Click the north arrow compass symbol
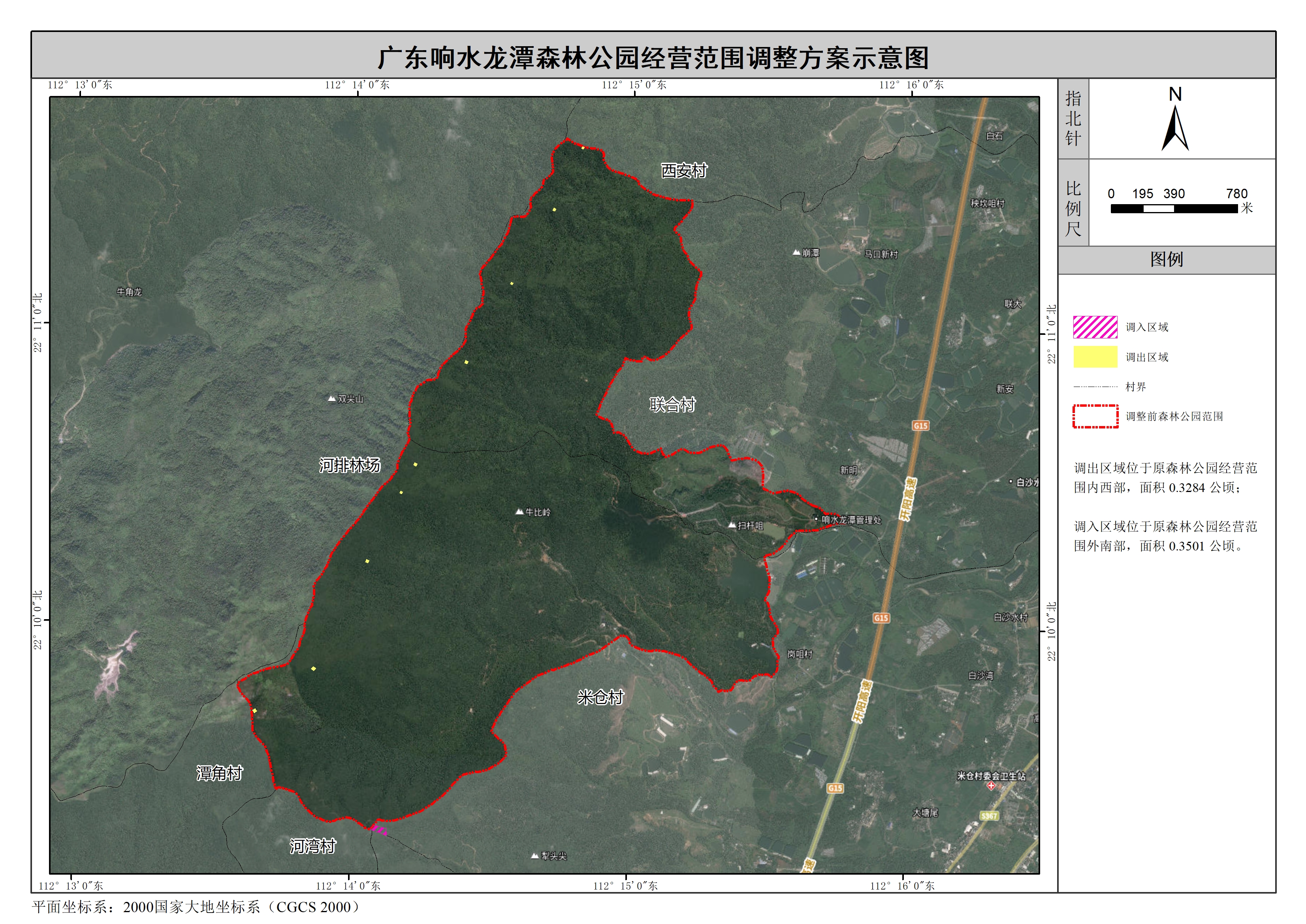Viewport: 1306px width, 924px height. click(x=1174, y=128)
